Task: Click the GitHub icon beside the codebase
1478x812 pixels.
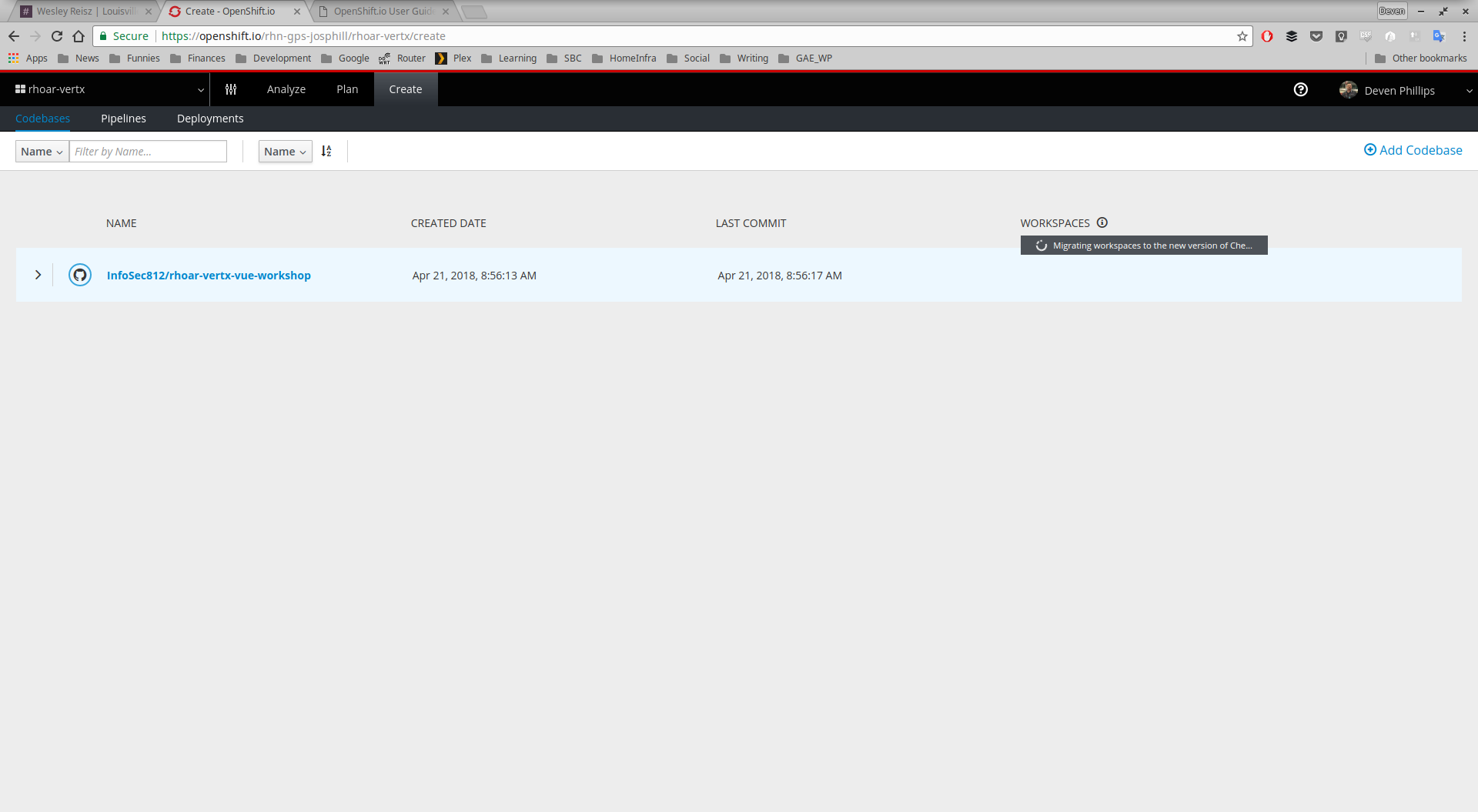Action: tap(80, 275)
